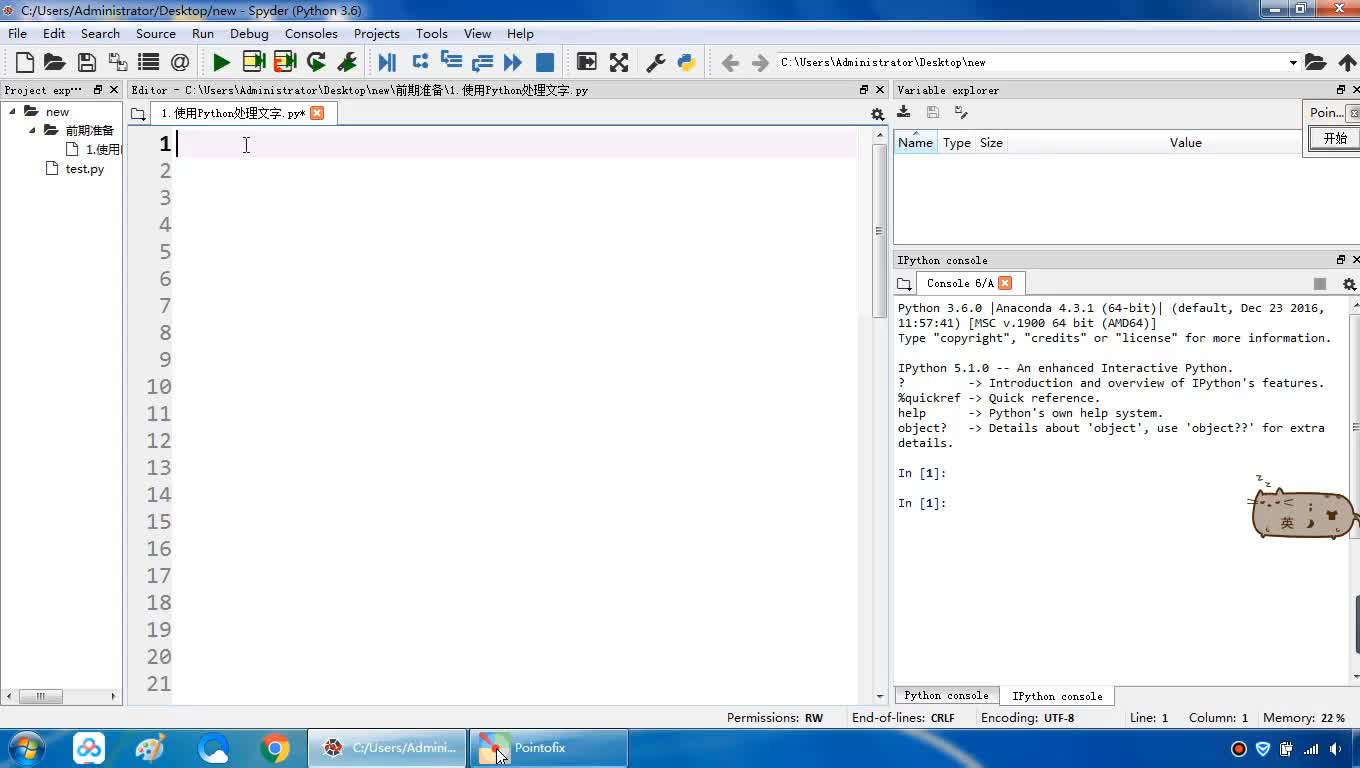Maximize the current pane icon
1360x768 pixels.
(x=619, y=62)
